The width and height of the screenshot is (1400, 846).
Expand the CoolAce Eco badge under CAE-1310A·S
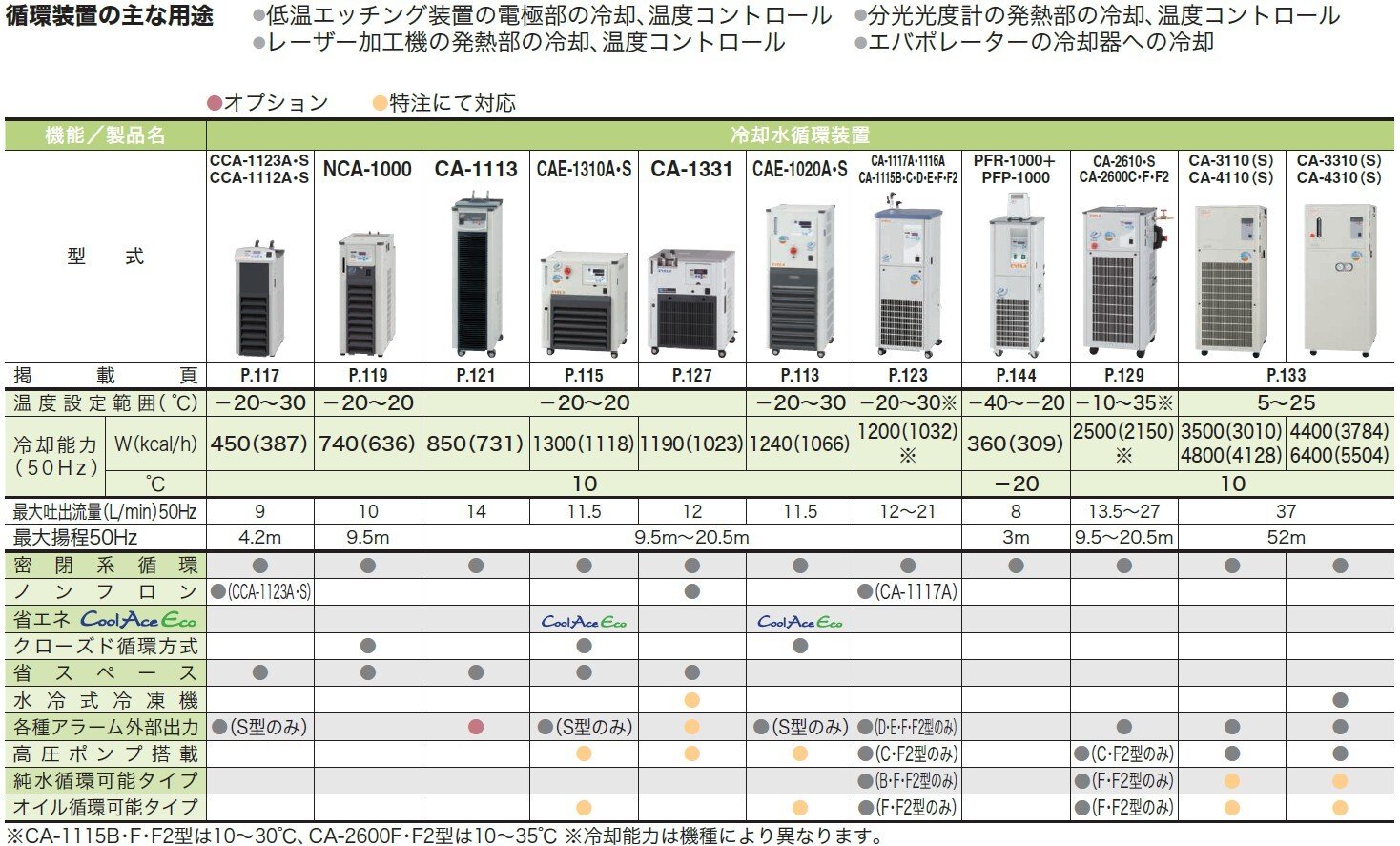coord(582,622)
